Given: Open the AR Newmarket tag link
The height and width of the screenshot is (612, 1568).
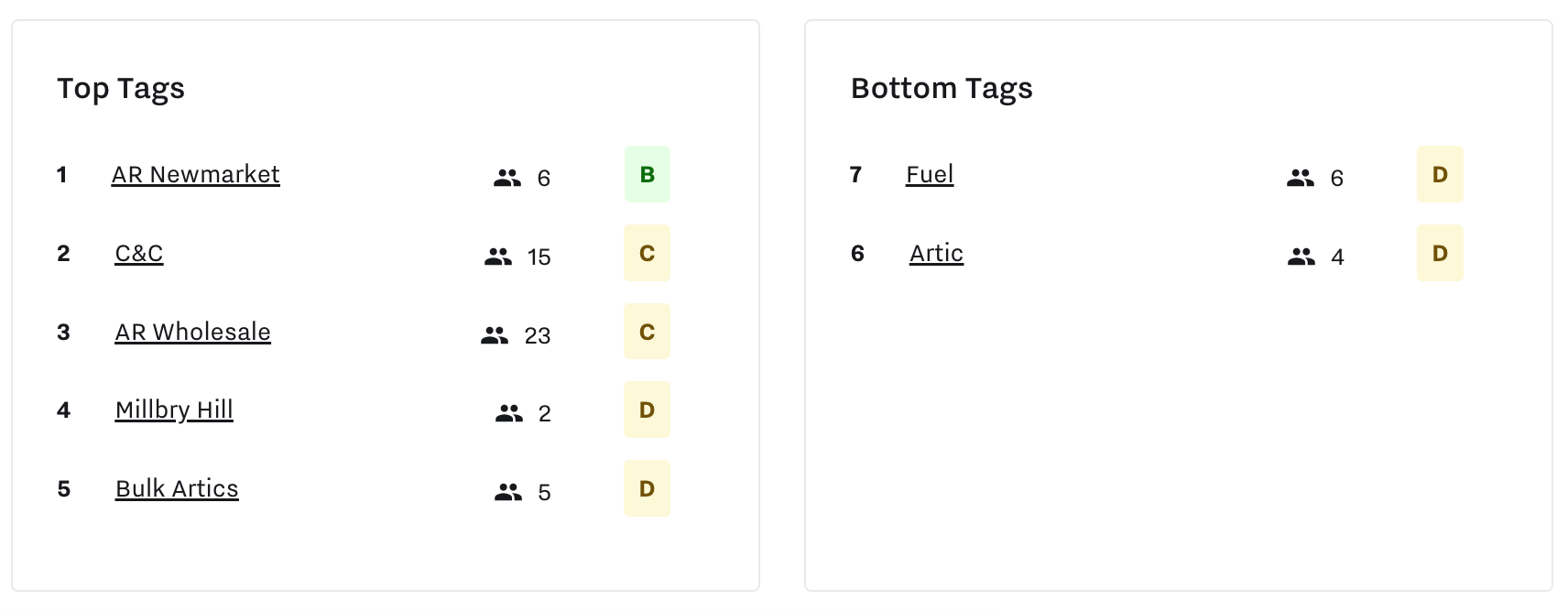Looking at the screenshot, I should tap(195, 174).
